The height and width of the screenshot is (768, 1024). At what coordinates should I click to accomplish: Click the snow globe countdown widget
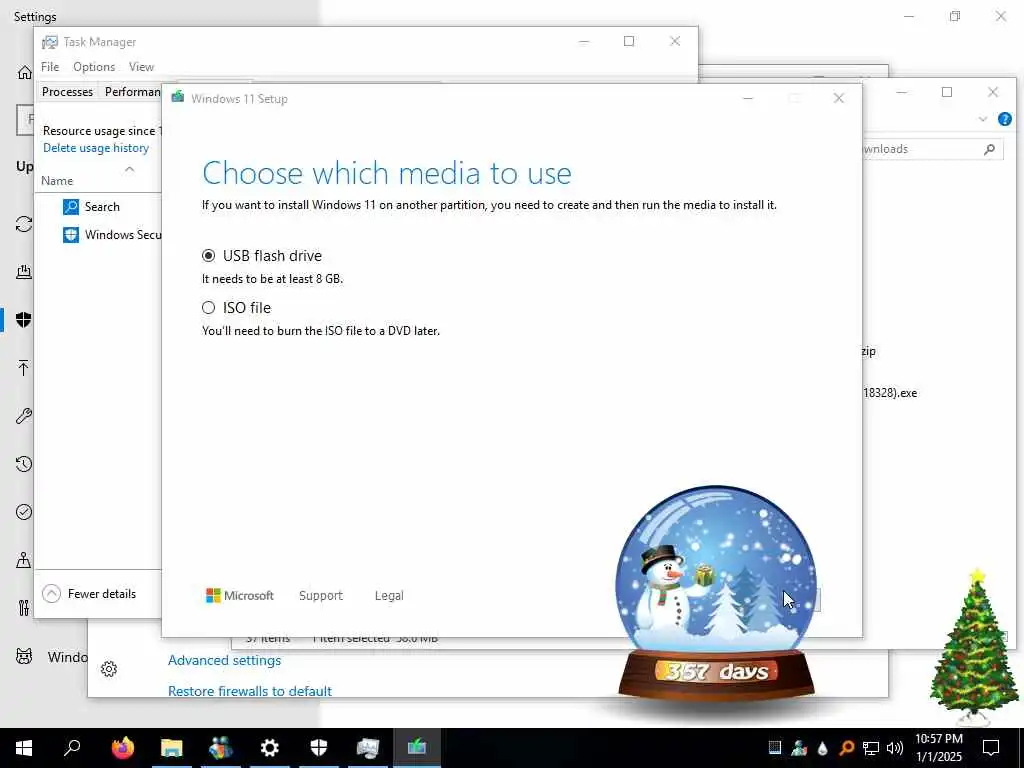point(716,594)
